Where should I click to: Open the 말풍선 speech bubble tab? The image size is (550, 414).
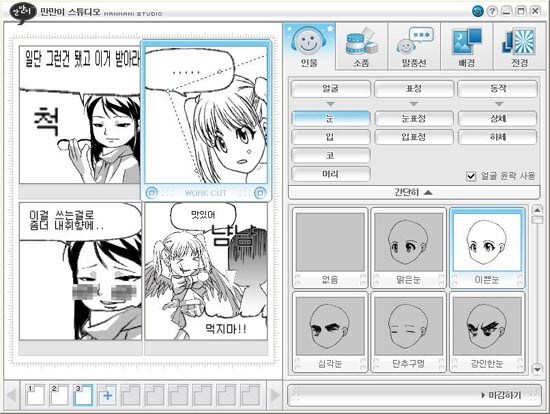[414, 46]
